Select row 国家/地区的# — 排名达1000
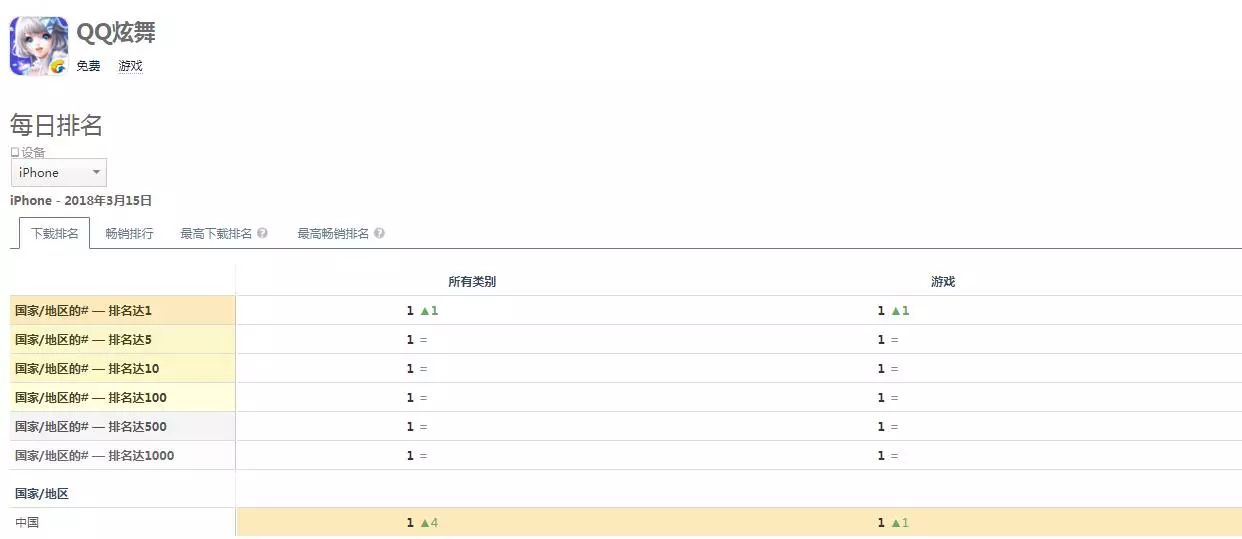Image resolution: width=1242 pixels, height=539 pixels. click(123, 456)
